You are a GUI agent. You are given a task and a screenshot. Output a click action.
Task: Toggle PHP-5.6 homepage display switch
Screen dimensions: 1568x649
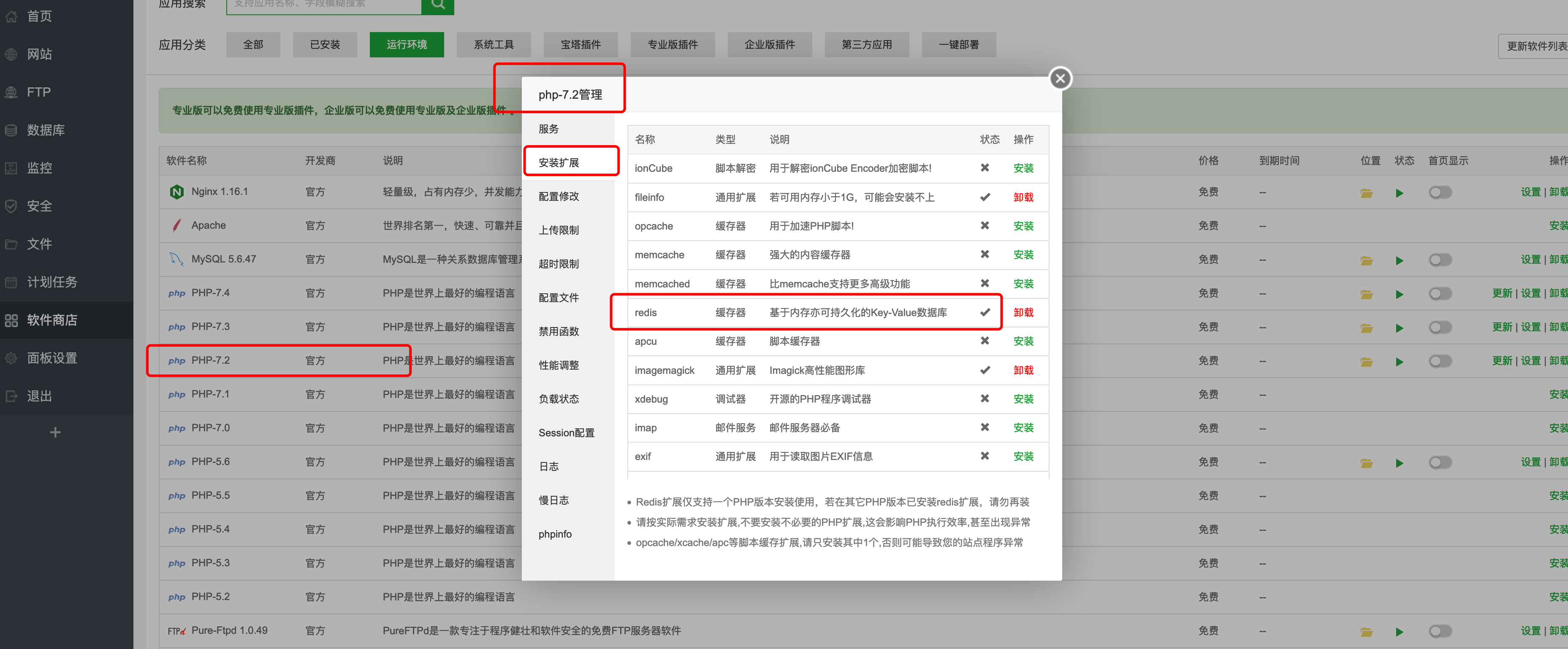pos(1440,462)
